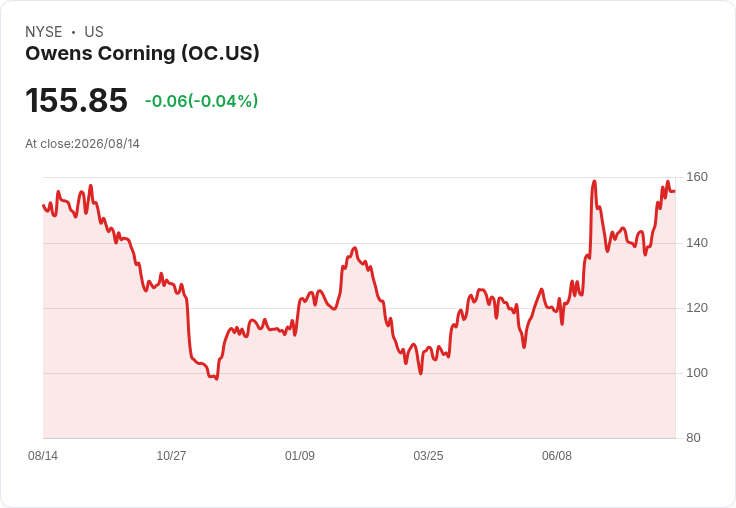
Task: Click the -0.06(-0.04%) price change
Action: (201, 101)
